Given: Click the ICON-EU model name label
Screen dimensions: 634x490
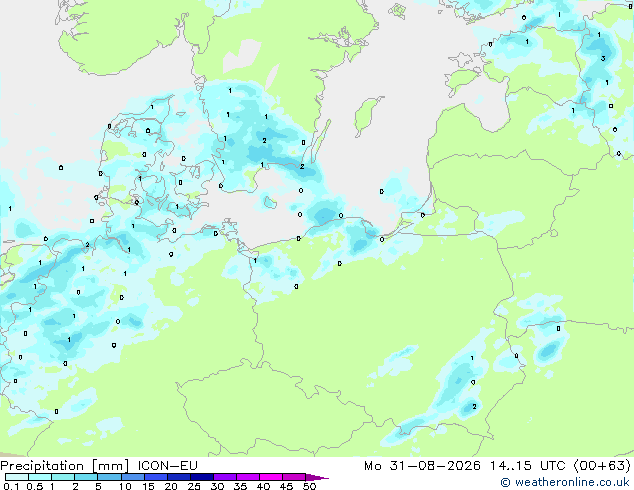Looking at the screenshot, I should point(167,466).
